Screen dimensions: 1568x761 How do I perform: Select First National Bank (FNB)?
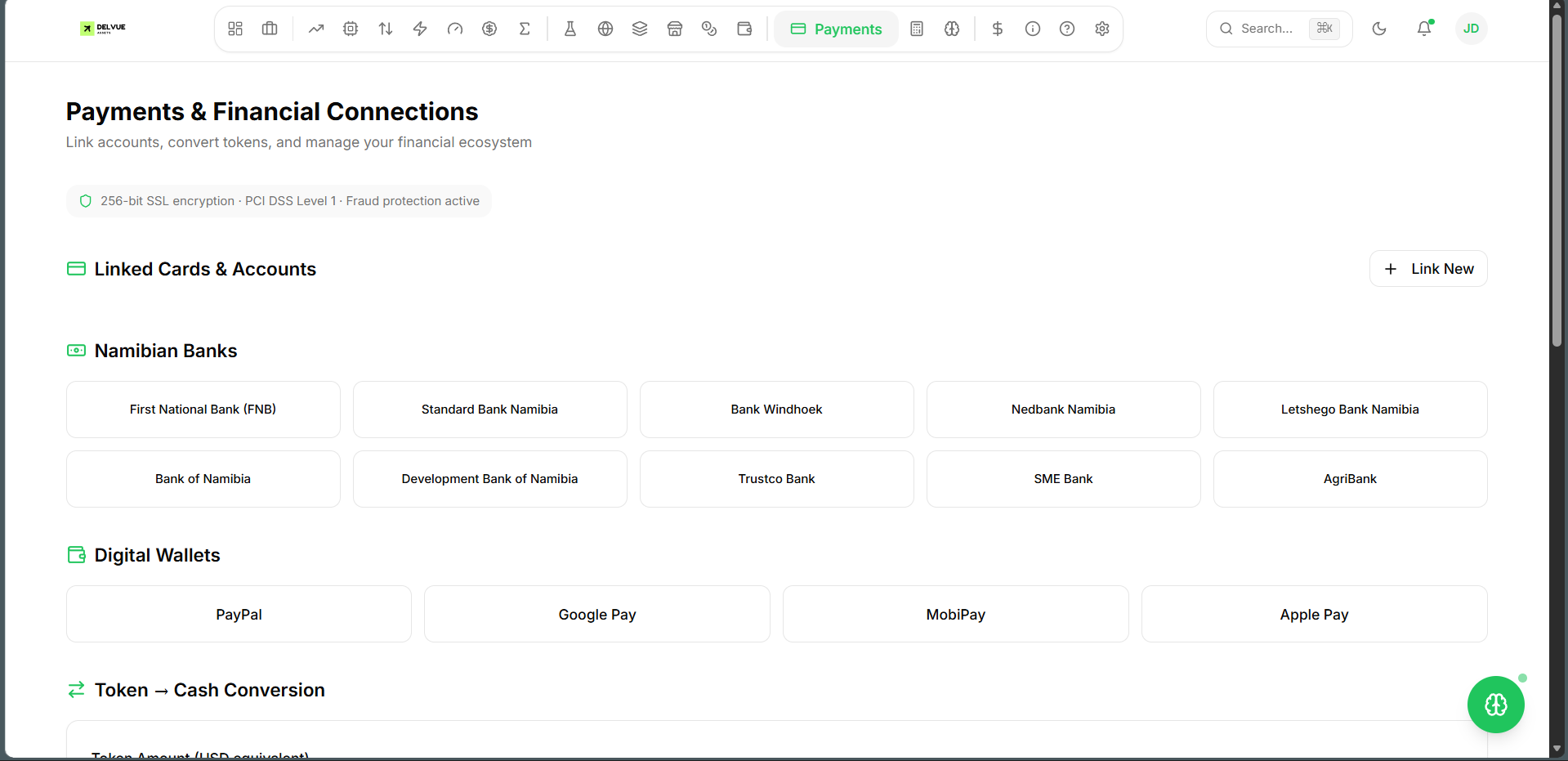[x=203, y=410]
